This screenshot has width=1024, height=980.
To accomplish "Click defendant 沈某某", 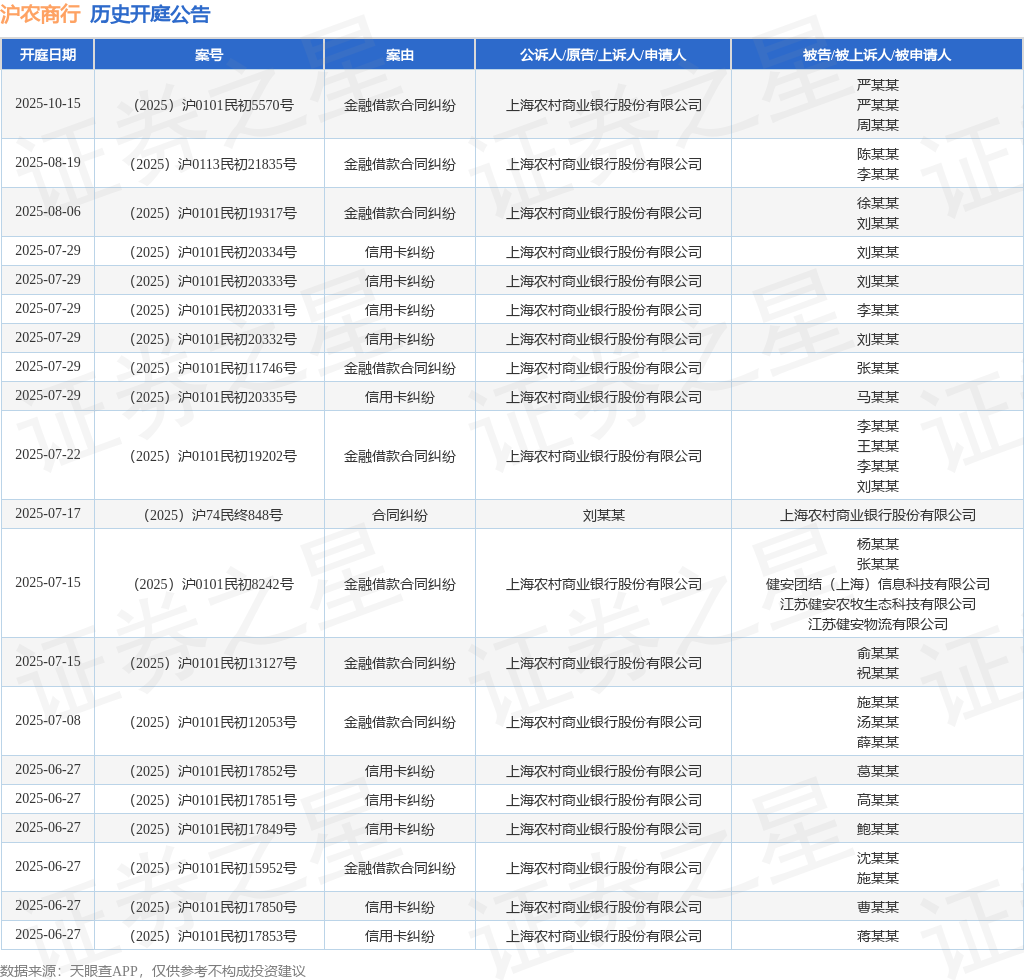I will (x=878, y=858).
